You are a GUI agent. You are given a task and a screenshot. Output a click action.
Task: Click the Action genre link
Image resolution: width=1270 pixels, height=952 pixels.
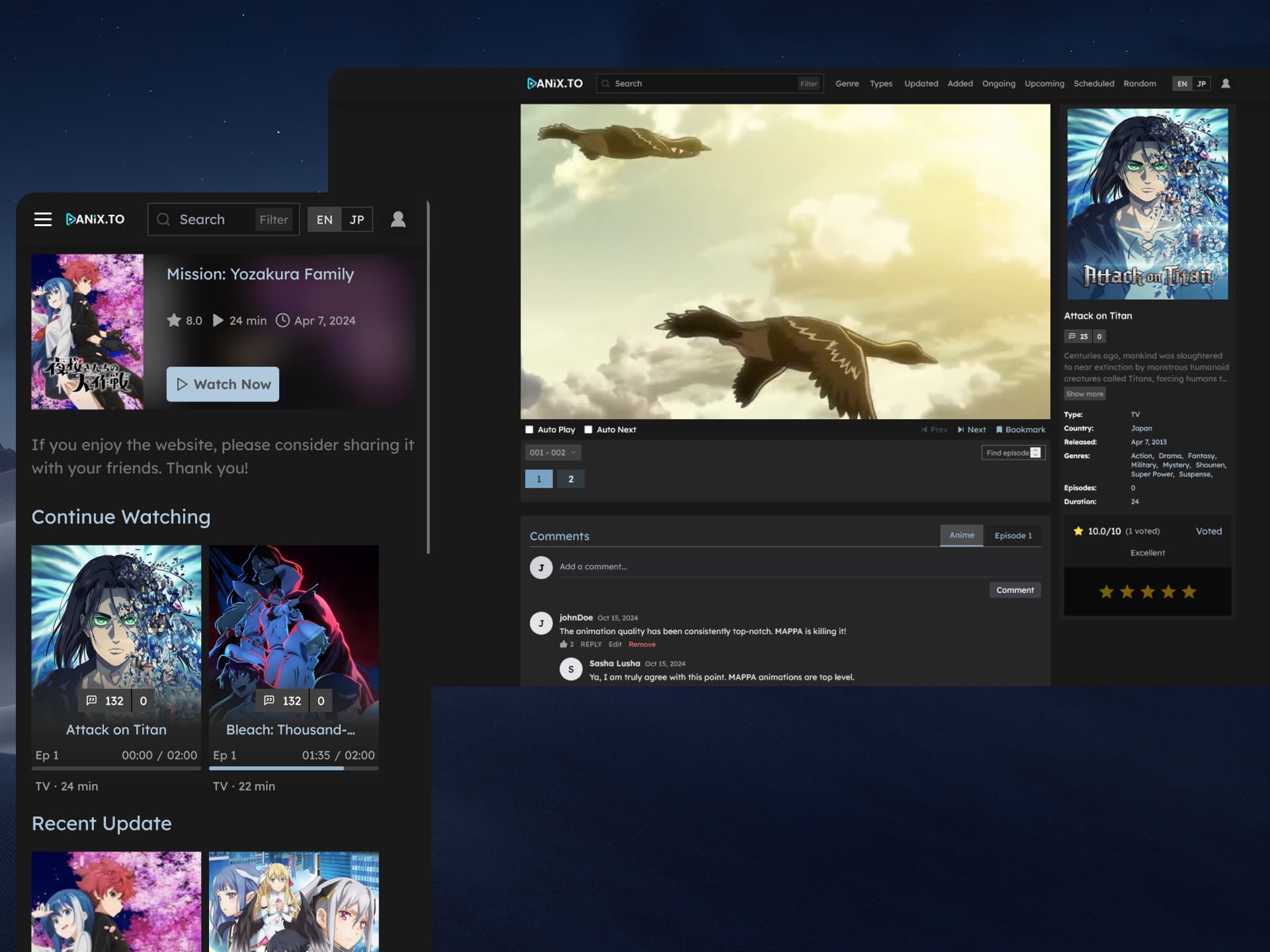1141,456
